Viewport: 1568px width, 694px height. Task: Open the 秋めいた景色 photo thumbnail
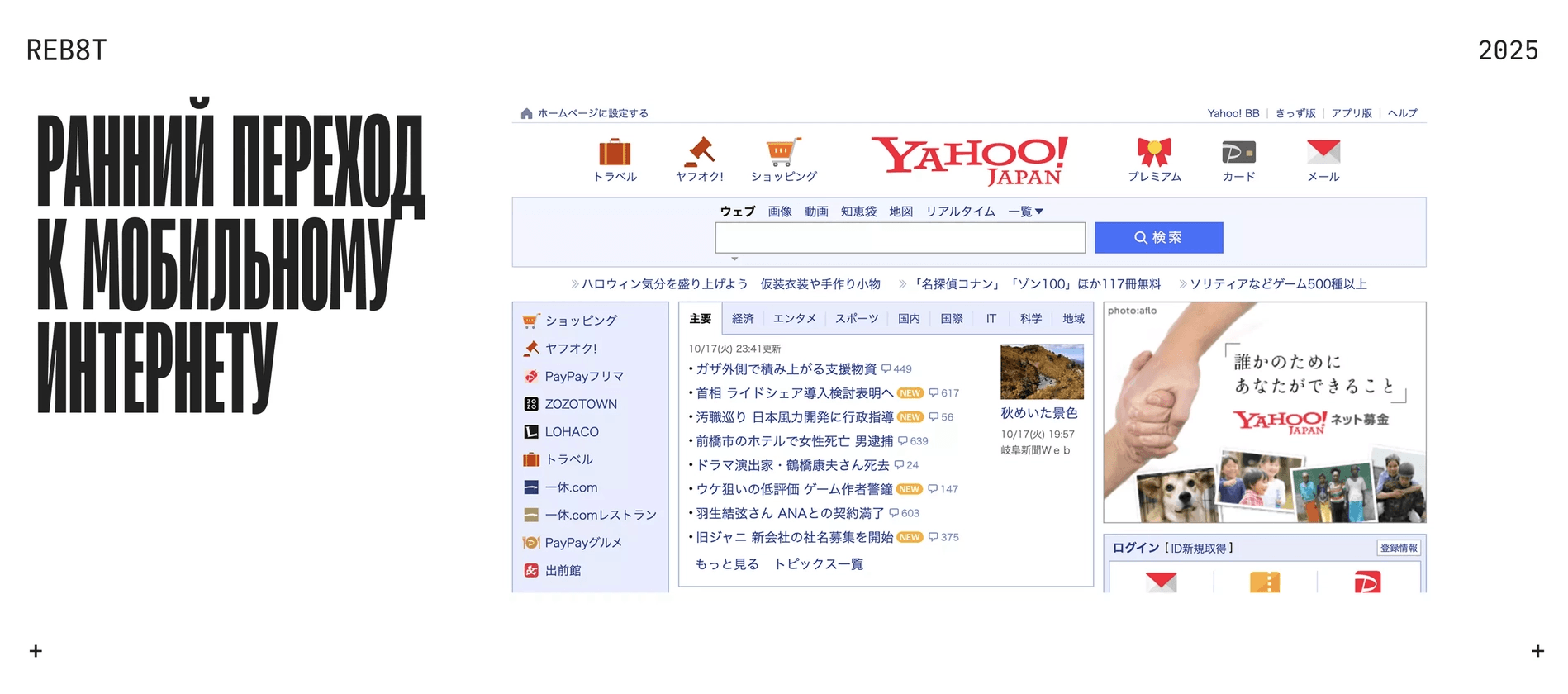pos(1042,372)
